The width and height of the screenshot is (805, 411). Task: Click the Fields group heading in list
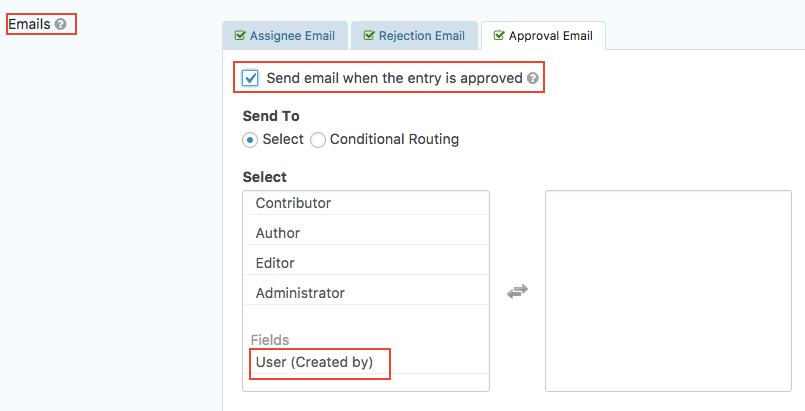coord(270,340)
